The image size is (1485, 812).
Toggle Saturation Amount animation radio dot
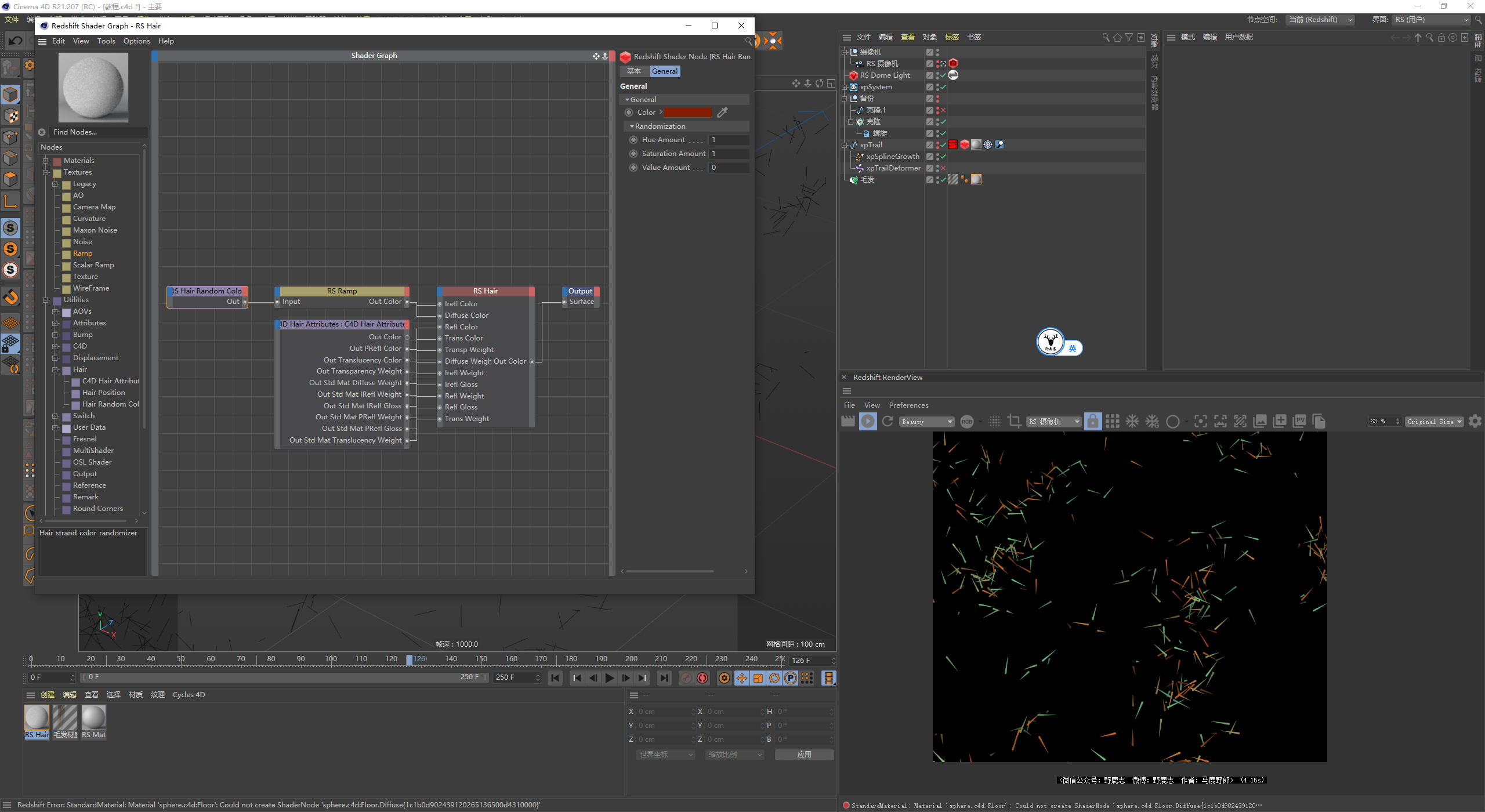click(x=633, y=154)
